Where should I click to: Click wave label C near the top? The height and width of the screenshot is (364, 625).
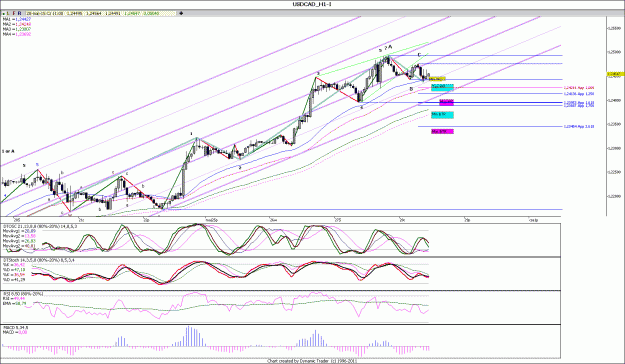pos(419,55)
